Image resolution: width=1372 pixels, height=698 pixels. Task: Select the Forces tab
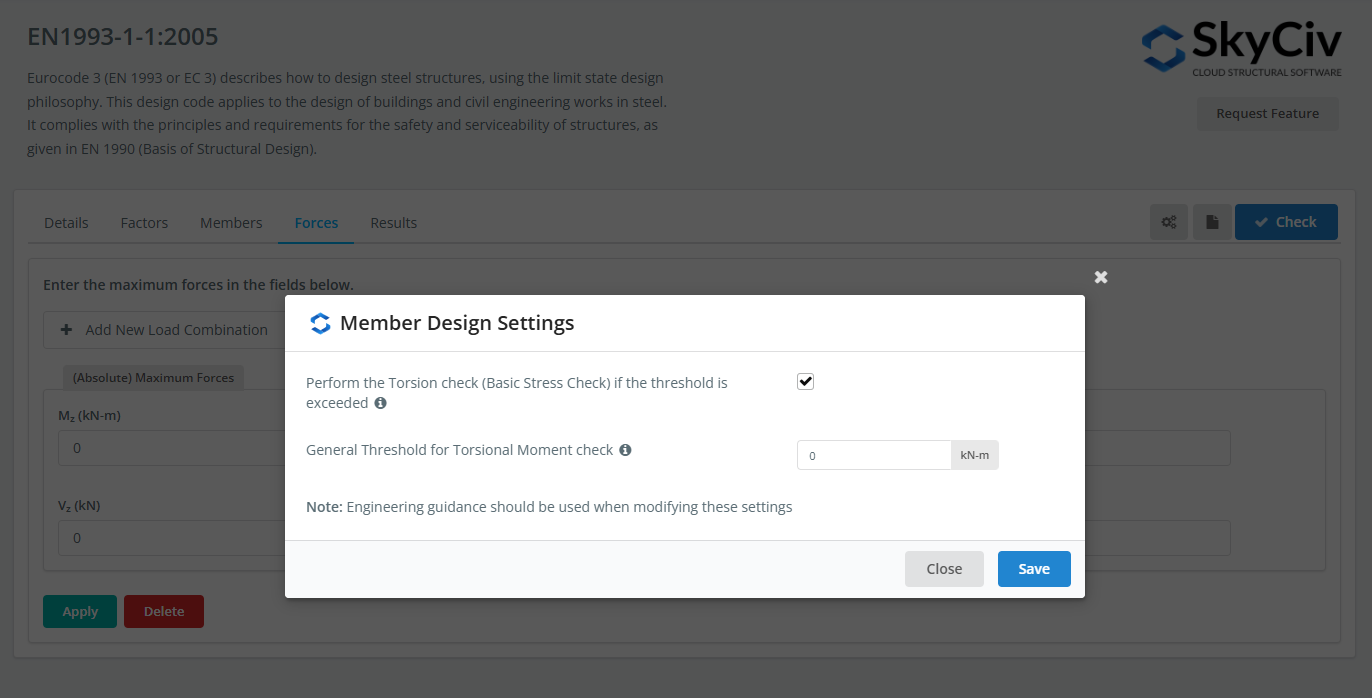tap(316, 223)
